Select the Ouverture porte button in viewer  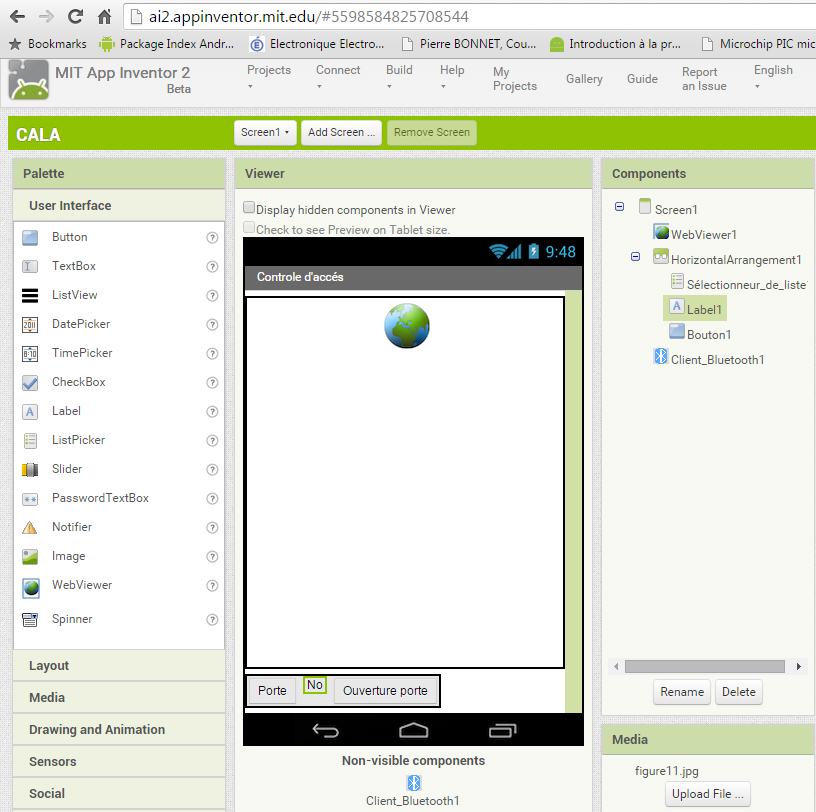[x=385, y=691]
